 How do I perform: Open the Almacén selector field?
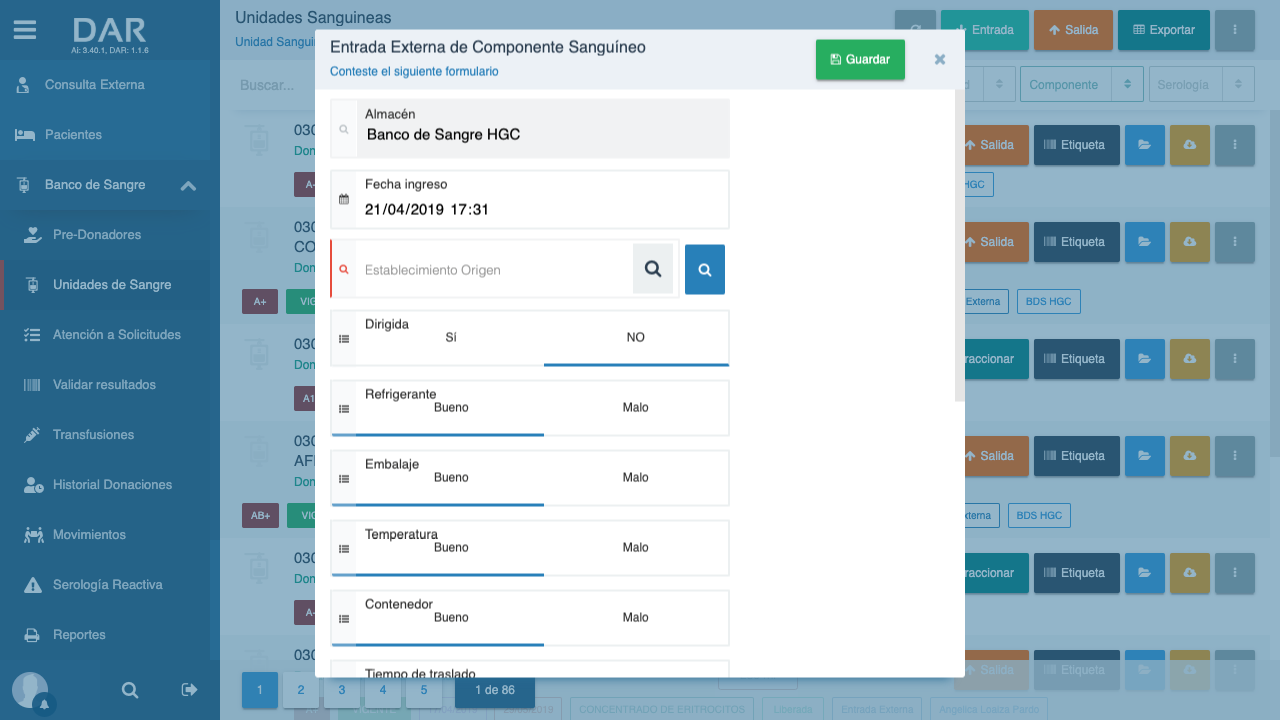pyautogui.click(x=530, y=128)
